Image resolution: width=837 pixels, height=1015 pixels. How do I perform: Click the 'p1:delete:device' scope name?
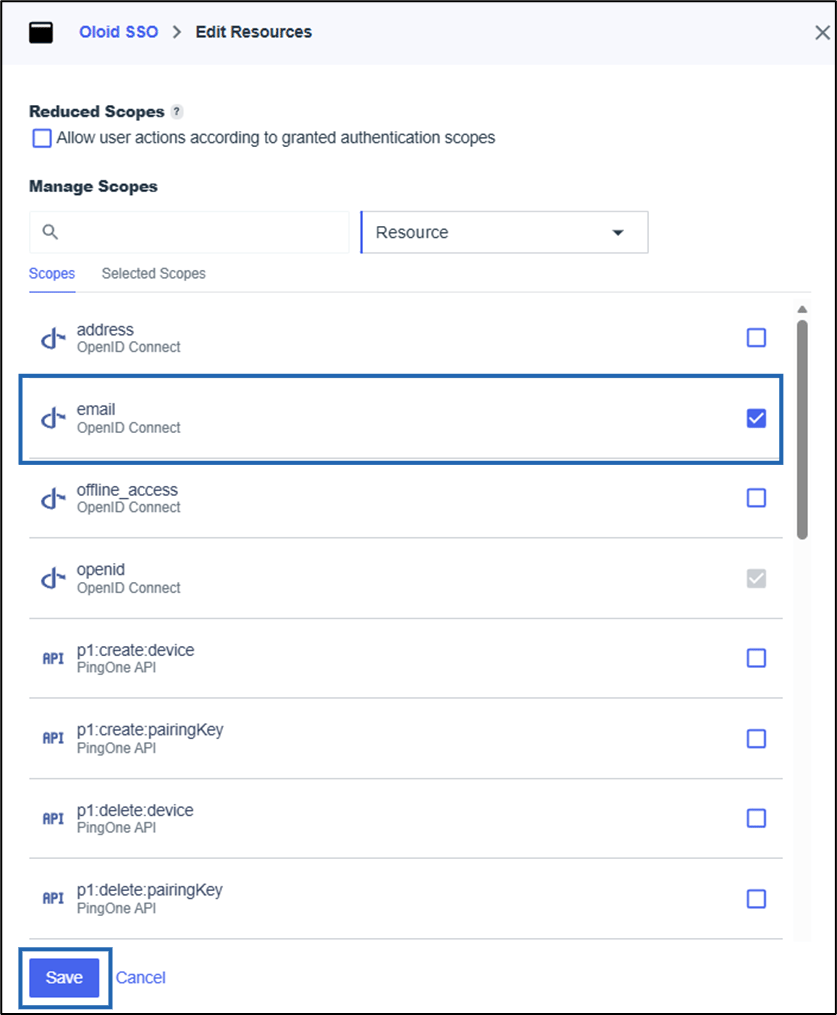point(135,810)
